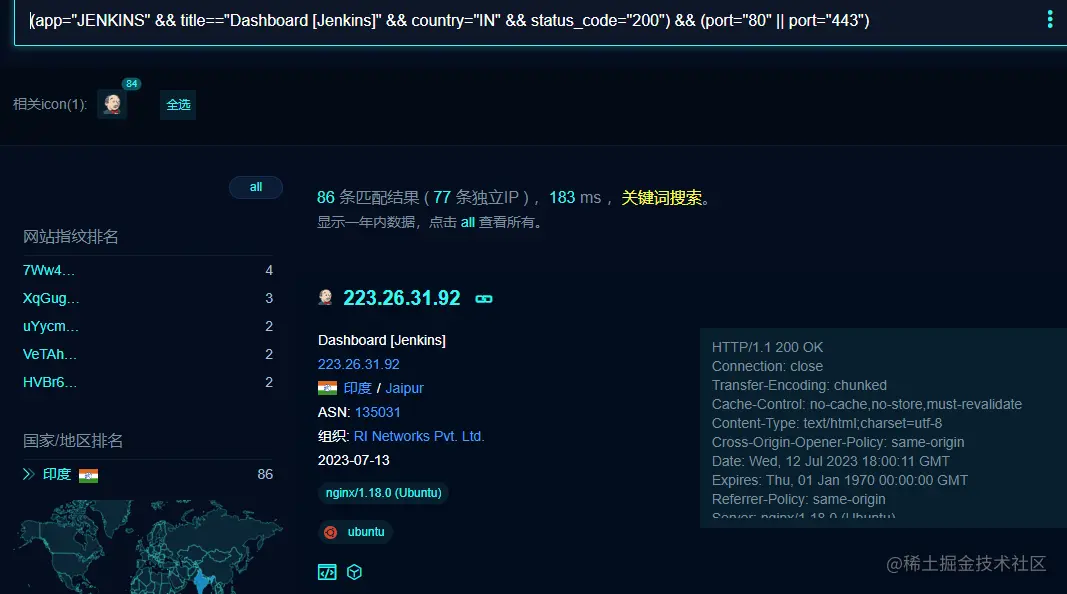Select all icons using the 全选 button
This screenshot has height=594, width=1067.
tap(178, 104)
